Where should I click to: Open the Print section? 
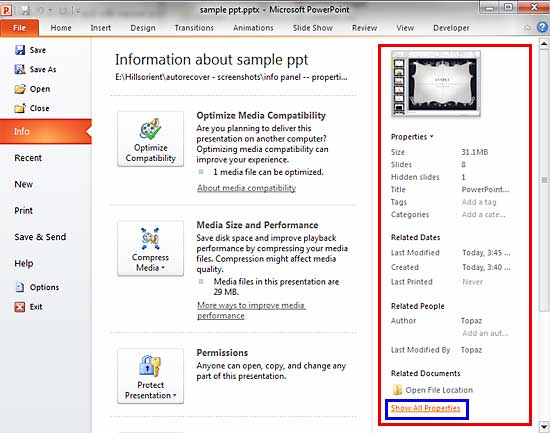point(24,211)
